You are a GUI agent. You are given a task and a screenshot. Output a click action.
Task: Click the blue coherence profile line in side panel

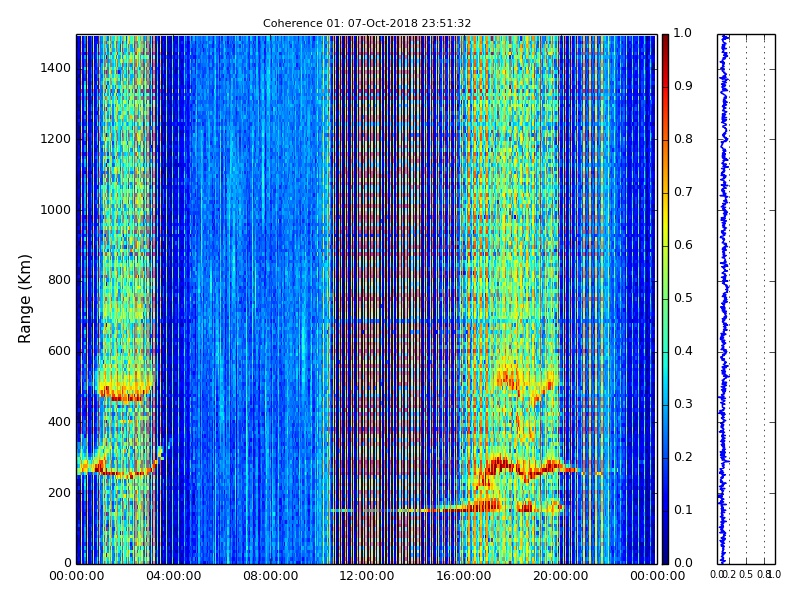(x=723, y=299)
